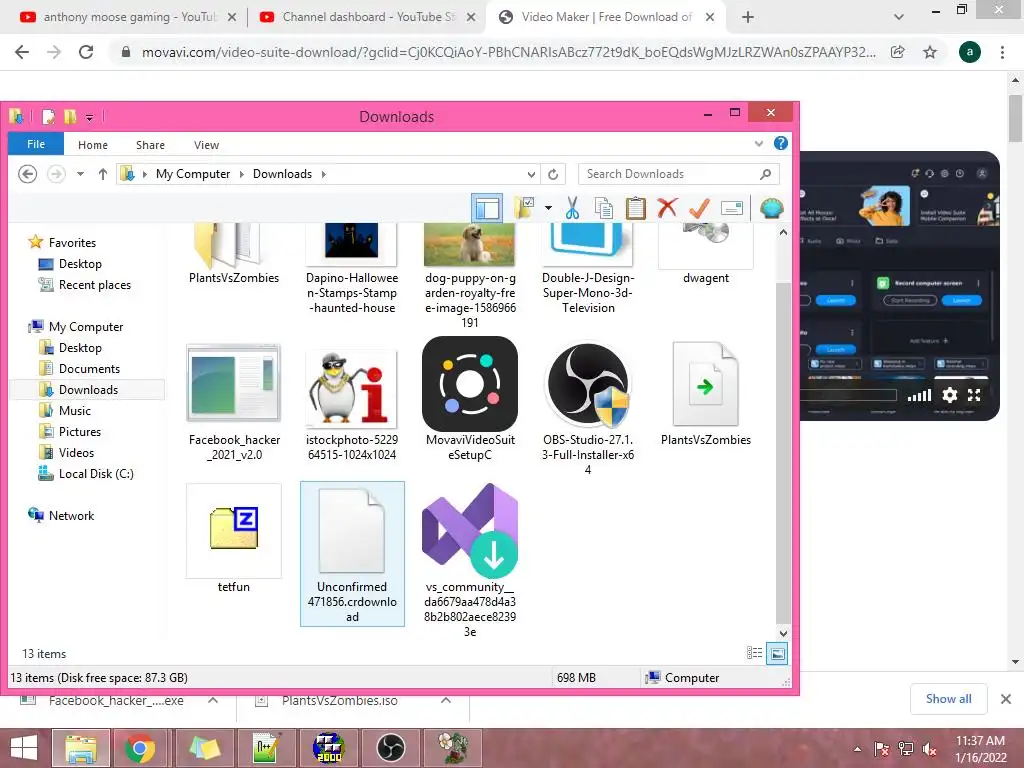Select Videos in navigation pane
The height and width of the screenshot is (768, 1024).
(x=76, y=453)
